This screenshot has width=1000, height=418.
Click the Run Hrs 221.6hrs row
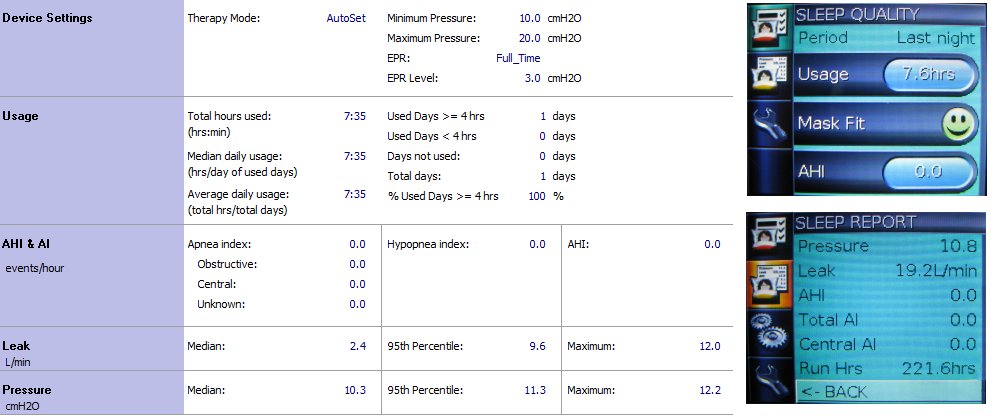click(887, 368)
